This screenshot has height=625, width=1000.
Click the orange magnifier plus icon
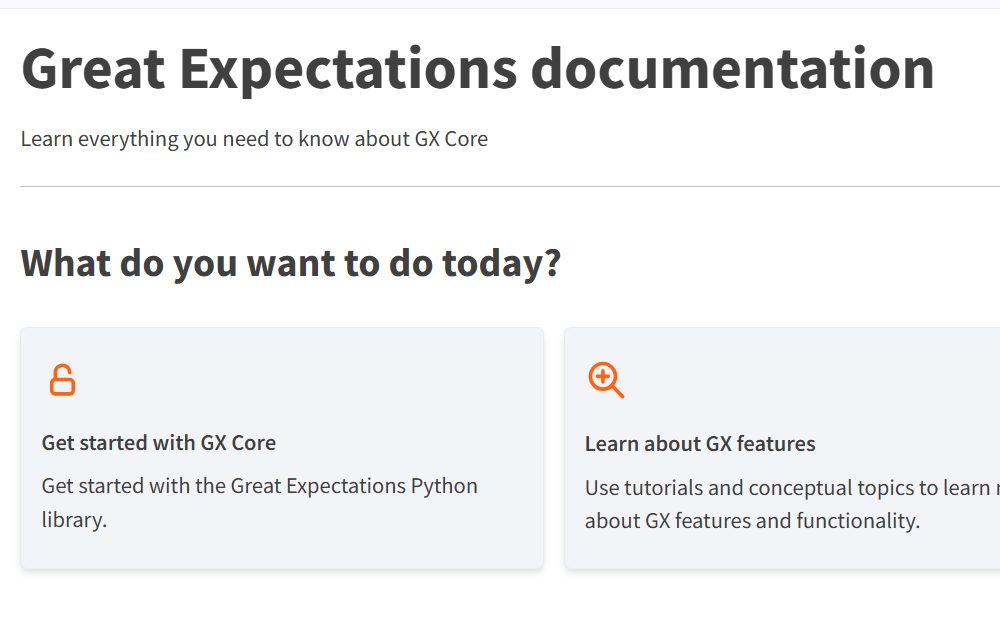606,380
